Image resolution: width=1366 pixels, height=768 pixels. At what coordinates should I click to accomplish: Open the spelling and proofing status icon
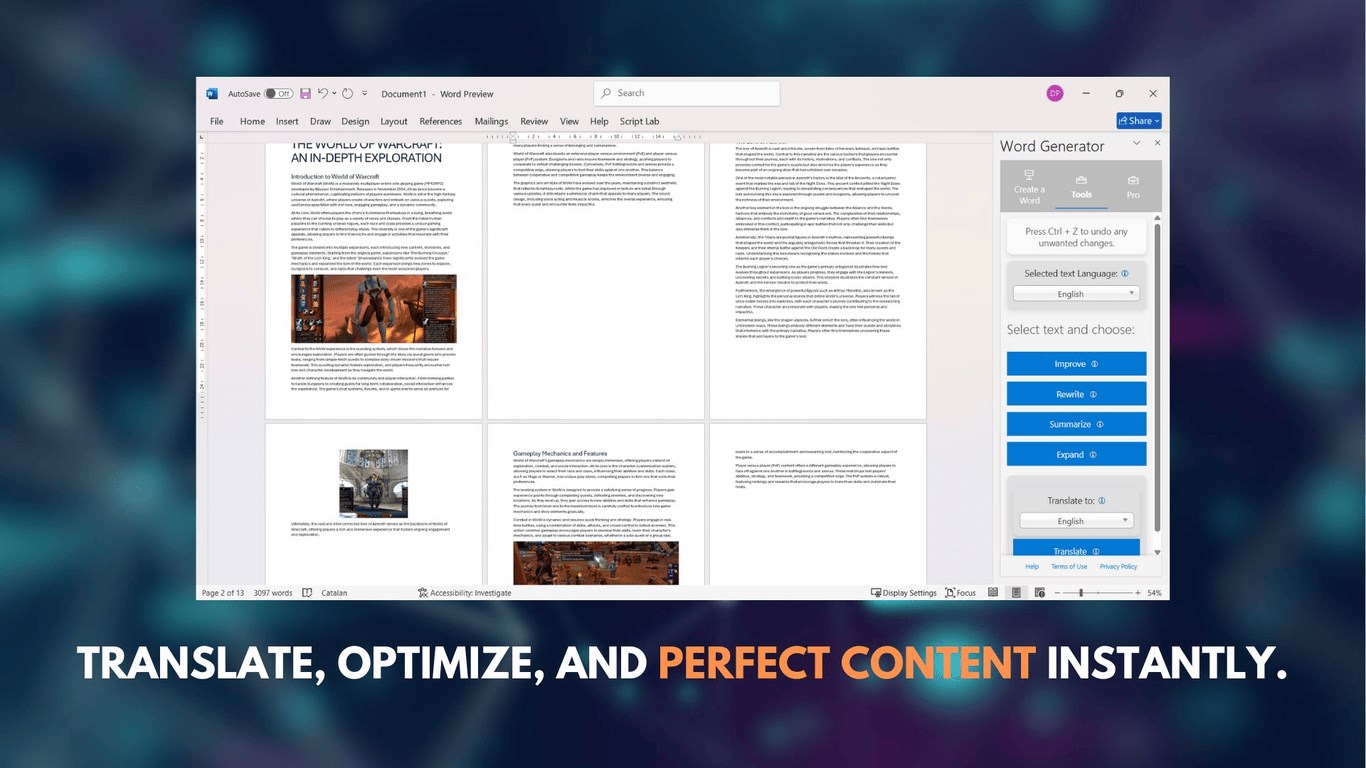coord(307,593)
